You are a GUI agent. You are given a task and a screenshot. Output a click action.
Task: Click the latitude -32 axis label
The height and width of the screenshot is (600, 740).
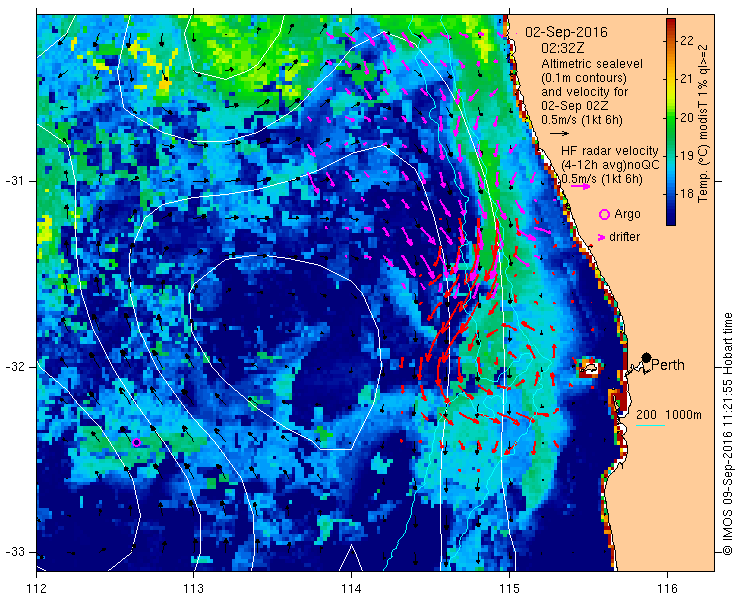pyautogui.click(x=15, y=367)
